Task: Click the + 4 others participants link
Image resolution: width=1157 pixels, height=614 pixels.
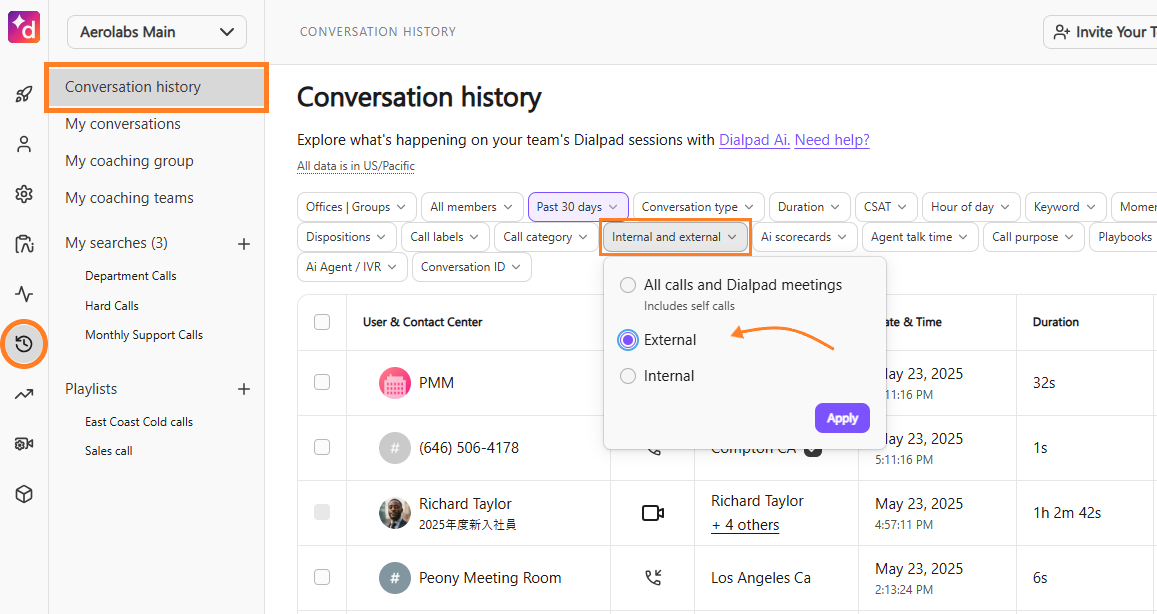Action: pos(745,525)
